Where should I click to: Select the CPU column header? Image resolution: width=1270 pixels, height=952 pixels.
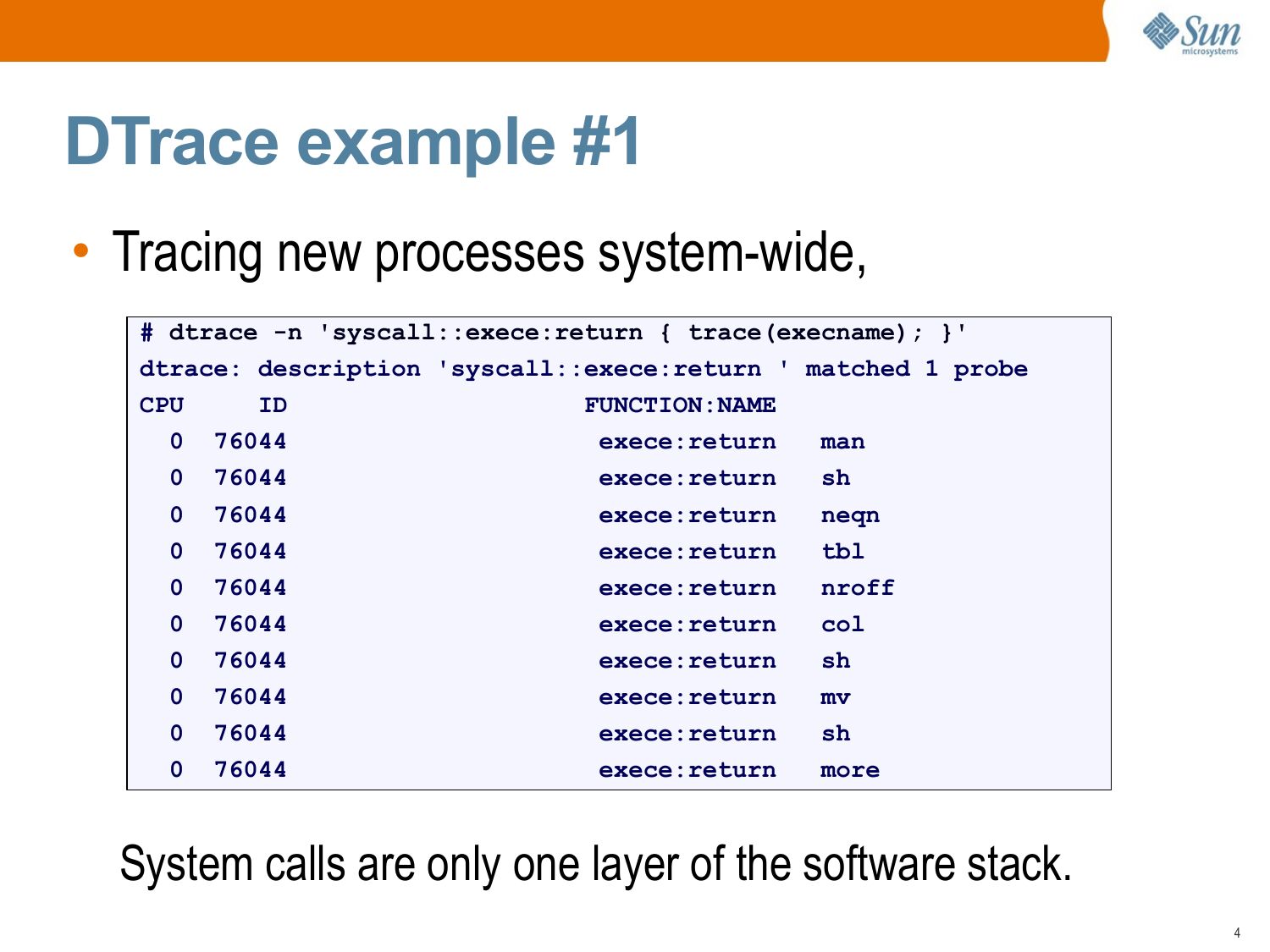click(161, 405)
